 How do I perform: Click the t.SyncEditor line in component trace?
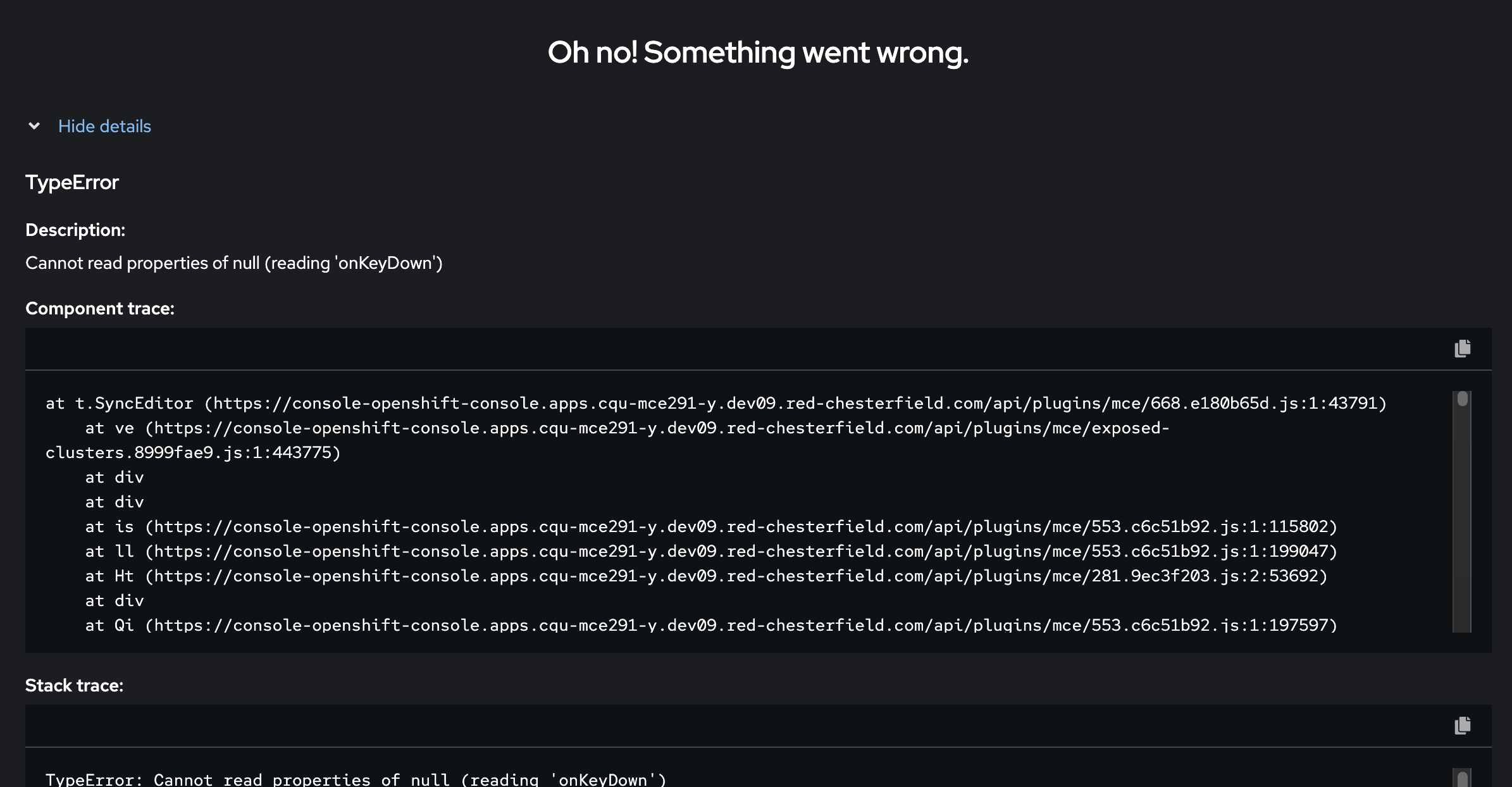pos(716,404)
